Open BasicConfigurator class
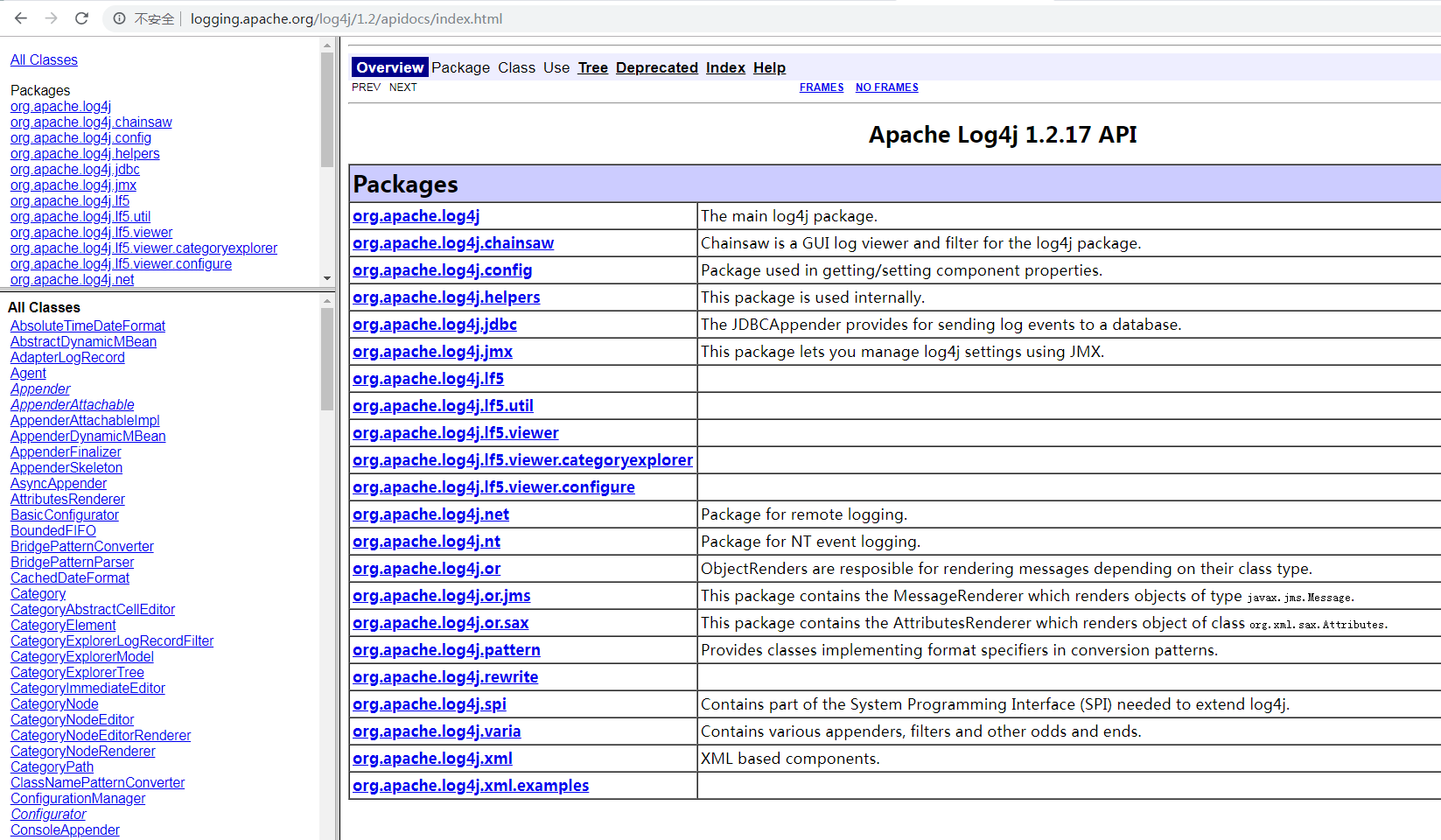Screen dimensions: 1441x840 point(65,515)
